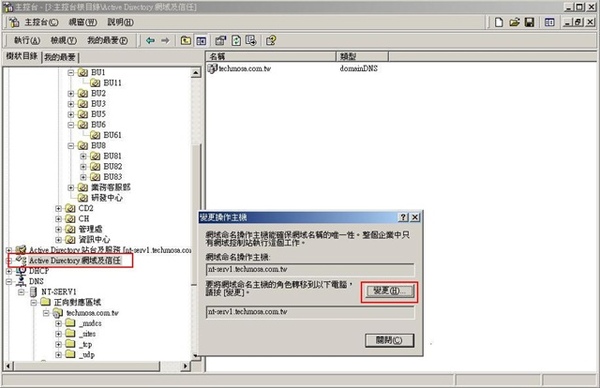Expand the BU81 tree node
Image resolution: width=600 pixels, height=388 pixels.
pyautogui.click(x=83, y=156)
